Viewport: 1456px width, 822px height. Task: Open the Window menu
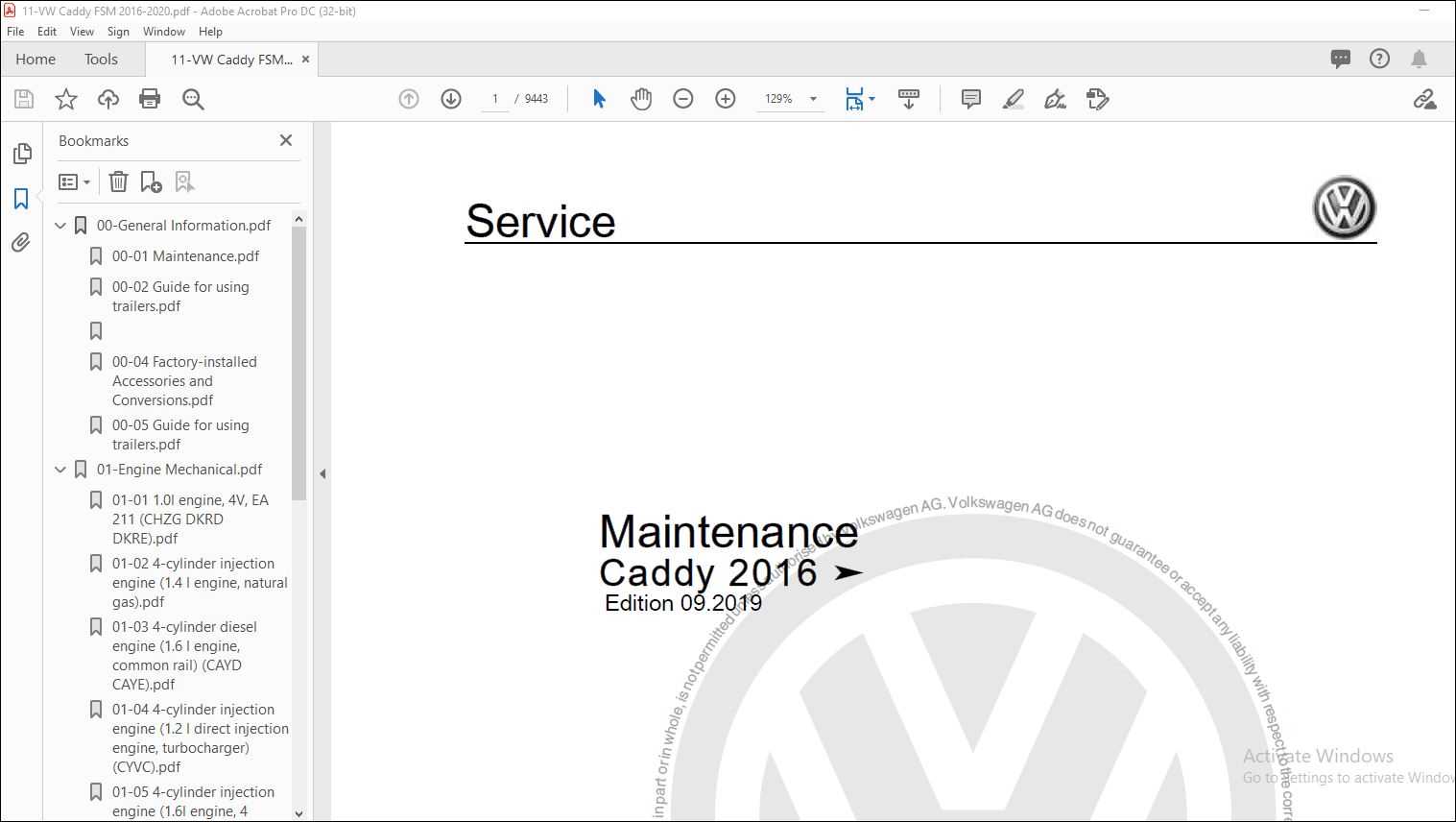click(164, 32)
